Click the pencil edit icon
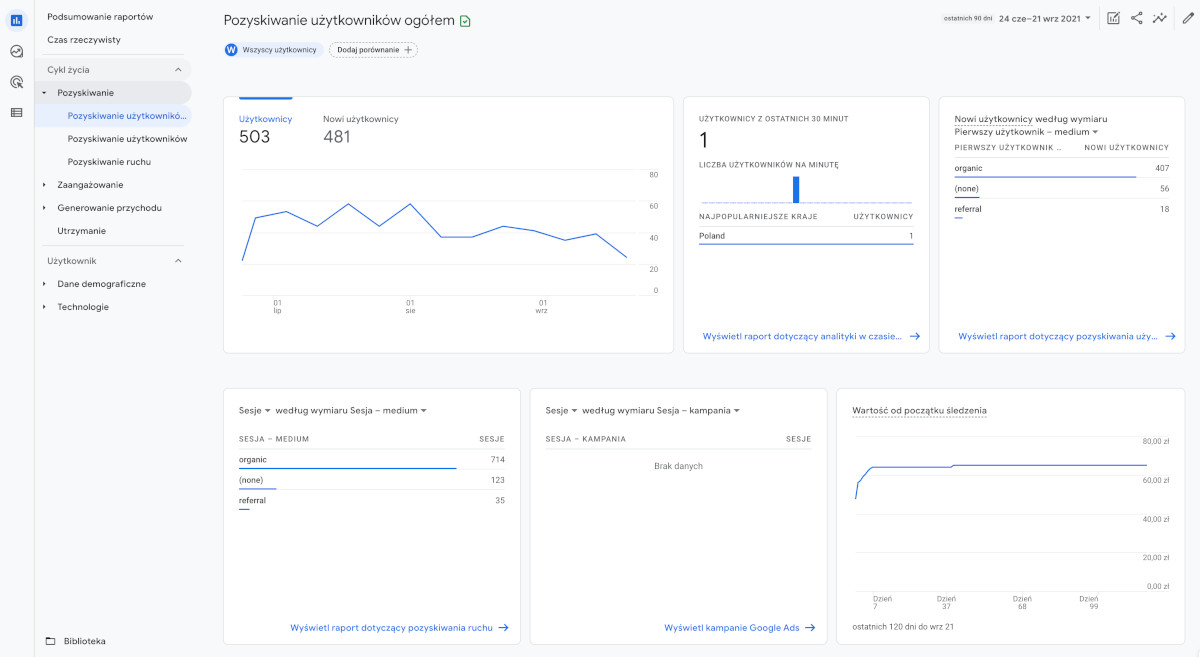 tap(1187, 18)
